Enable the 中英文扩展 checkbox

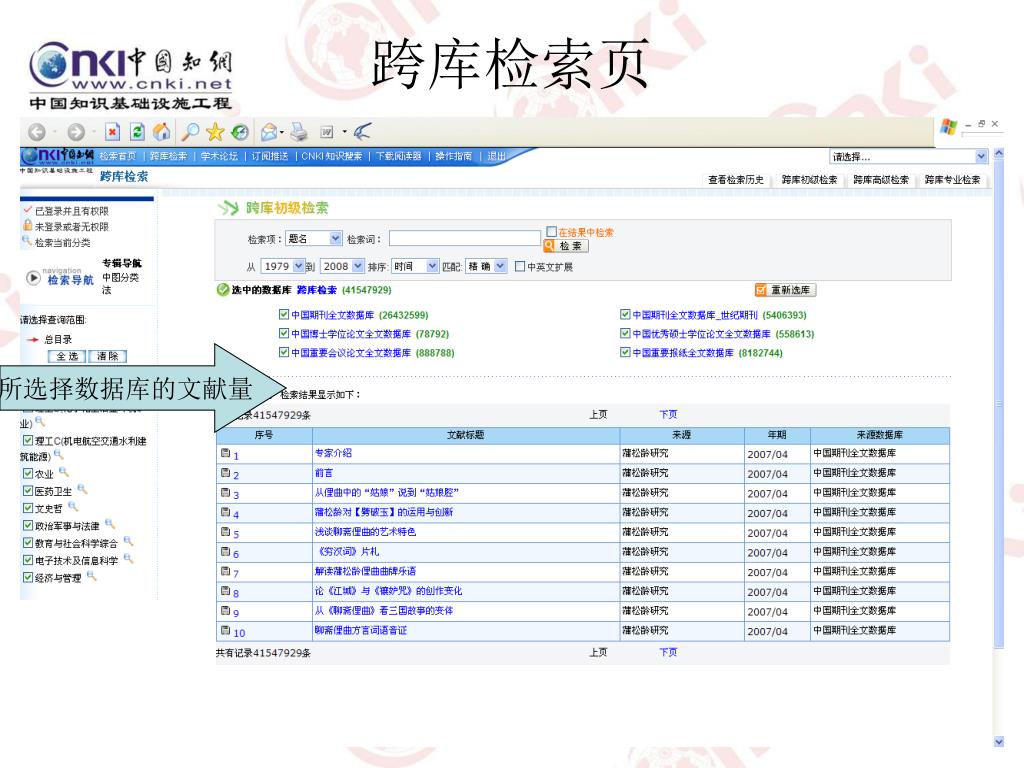[x=520, y=266]
